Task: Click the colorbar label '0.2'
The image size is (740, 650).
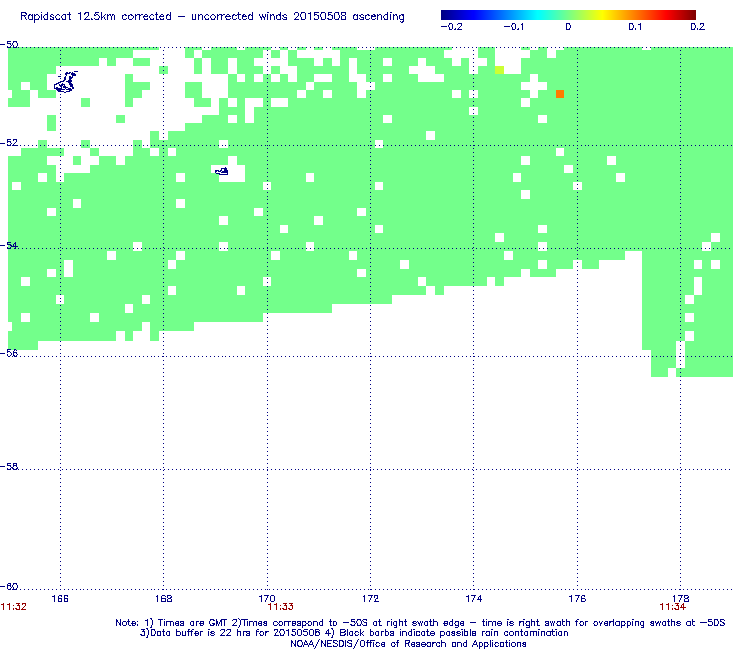Action: tap(698, 27)
